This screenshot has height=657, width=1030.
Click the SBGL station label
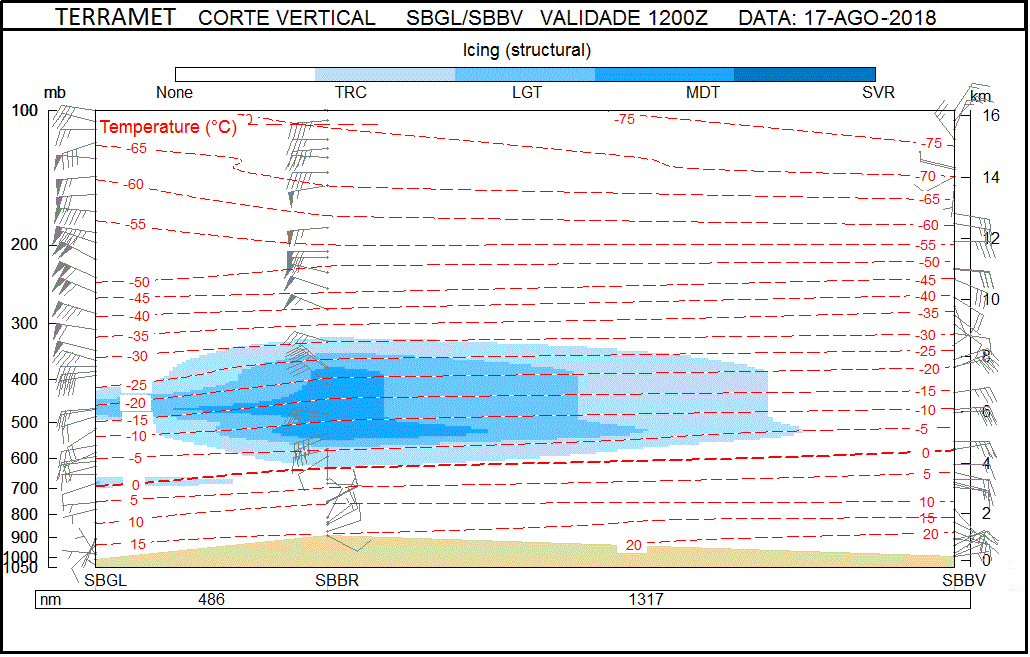point(105,580)
